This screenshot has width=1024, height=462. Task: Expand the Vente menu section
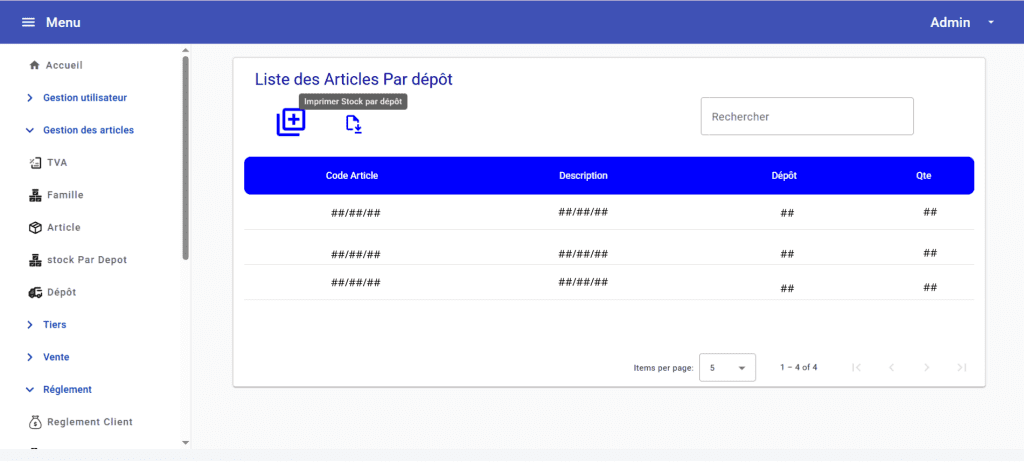pyautogui.click(x=30, y=357)
